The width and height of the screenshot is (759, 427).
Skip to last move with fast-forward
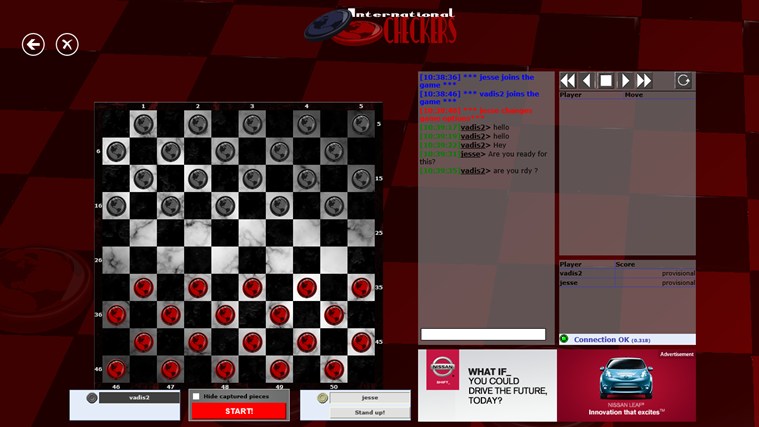coord(644,81)
